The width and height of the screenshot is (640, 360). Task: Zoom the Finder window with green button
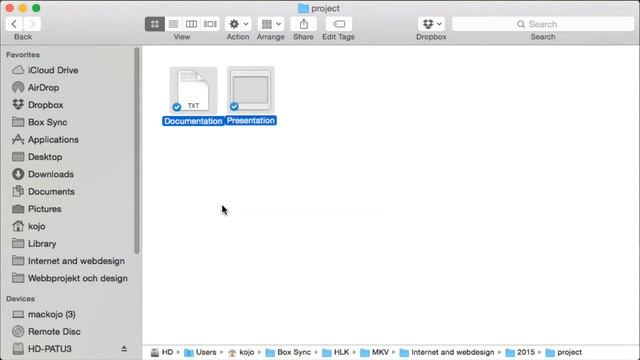[36, 8]
